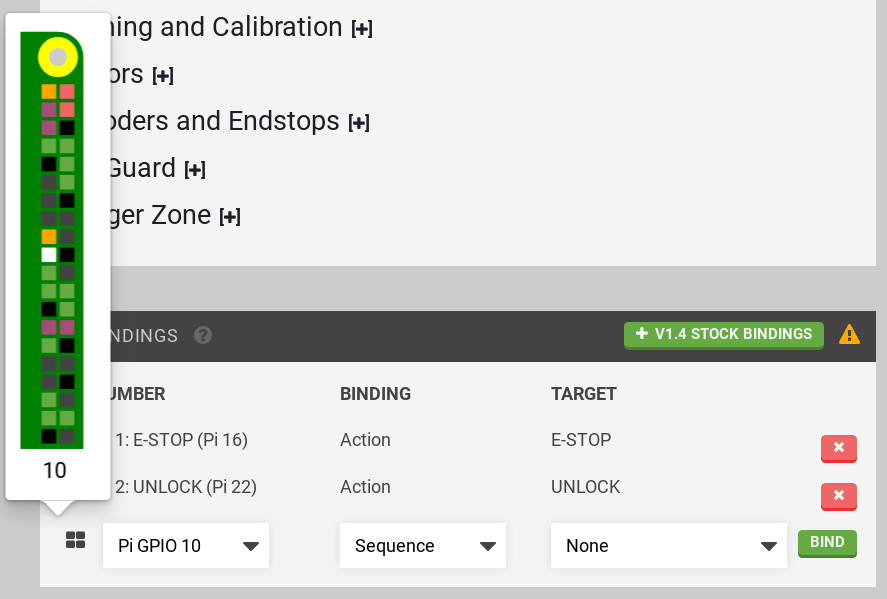Screen dimensions: 887x599
Task: Open the Pi GPIO 10 pin dropdown
Action: 186,546
